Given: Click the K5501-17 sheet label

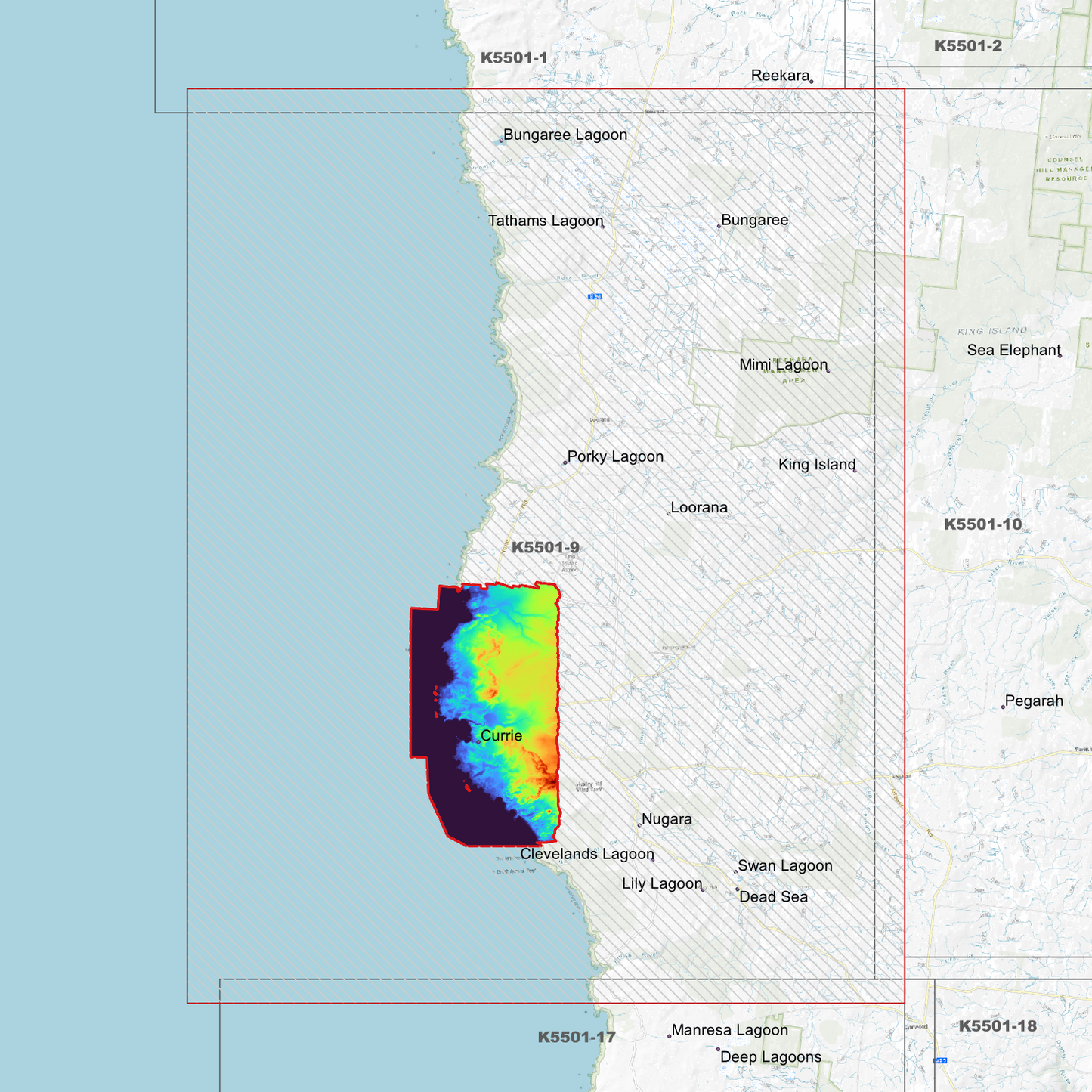Looking at the screenshot, I should 577,1036.
